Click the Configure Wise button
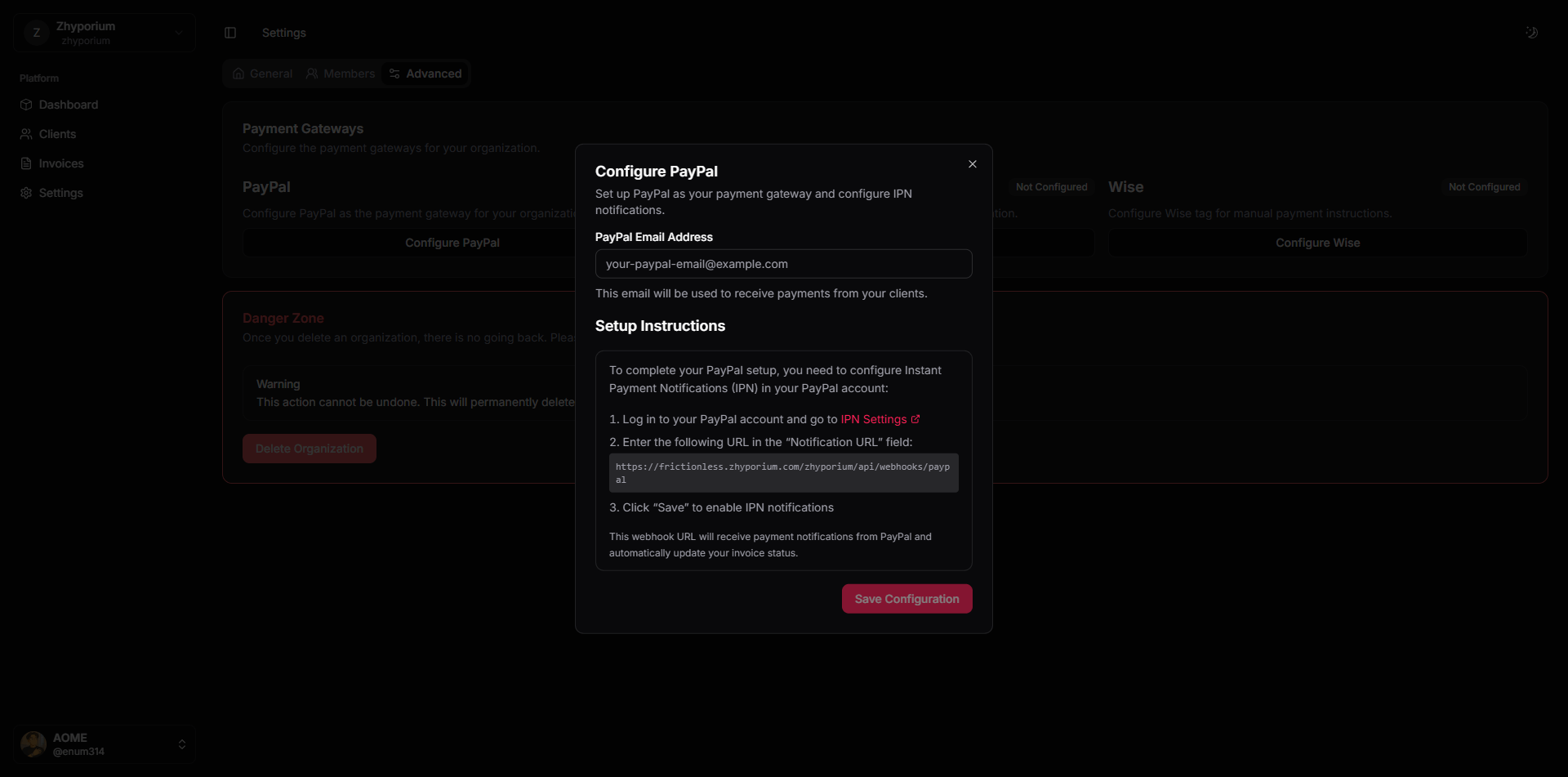The image size is (1568, 777). coord(1317,243)
